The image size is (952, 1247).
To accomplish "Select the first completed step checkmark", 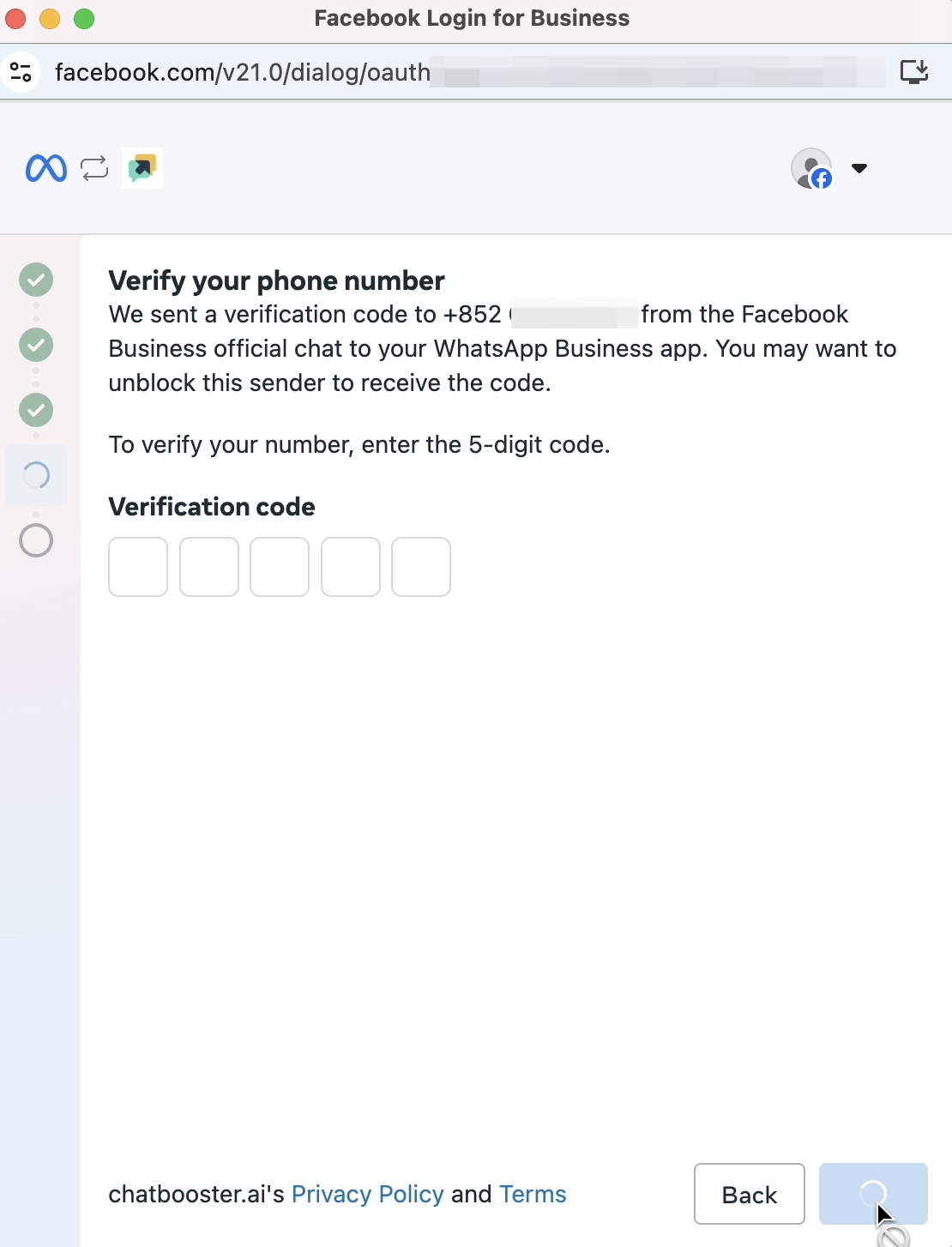I will pyautogui.click(x=36, y=280).
